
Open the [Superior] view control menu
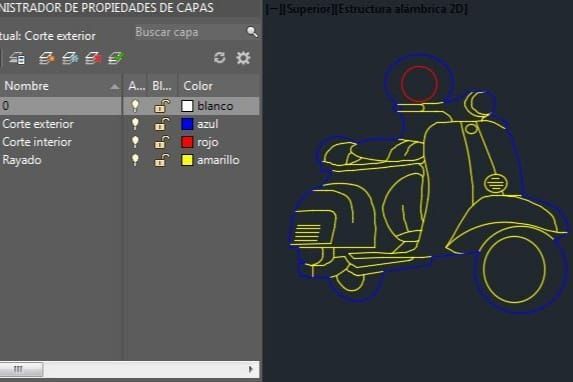coord(310,9)
